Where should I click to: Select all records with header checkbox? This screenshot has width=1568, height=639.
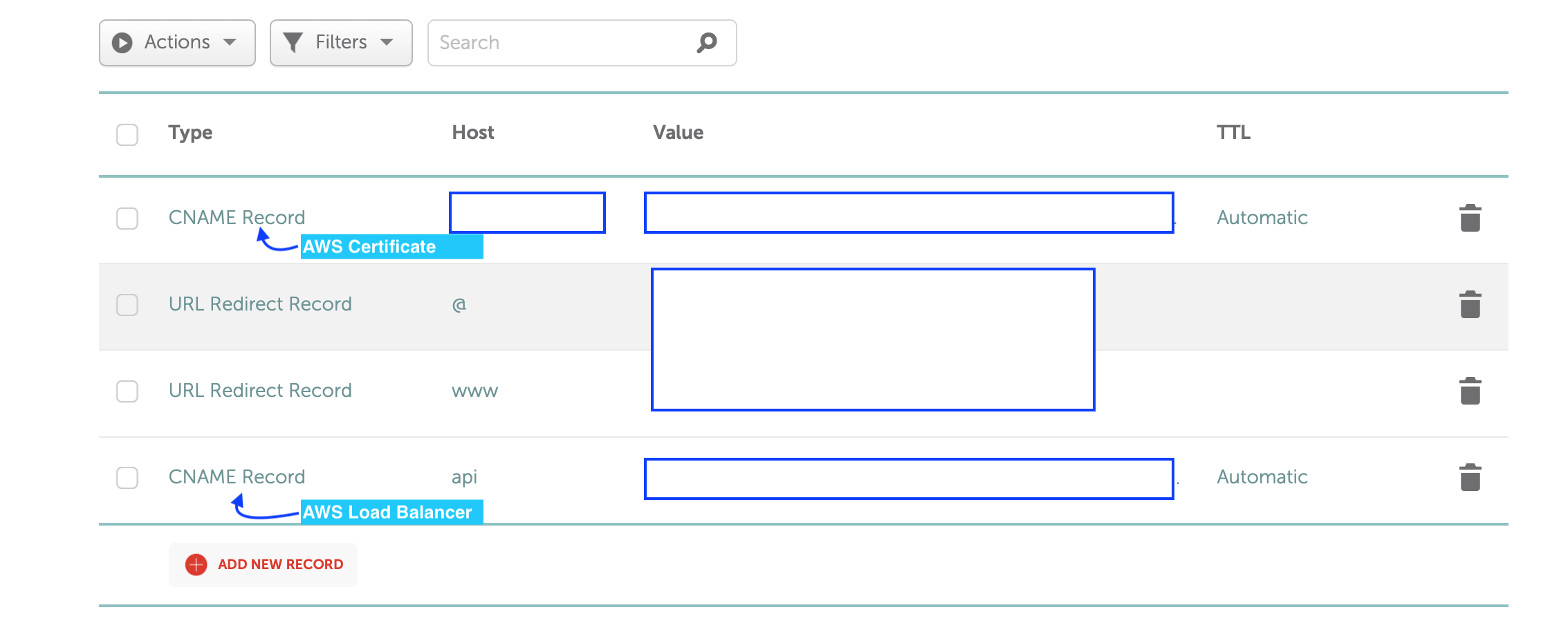tap(127, 135)
